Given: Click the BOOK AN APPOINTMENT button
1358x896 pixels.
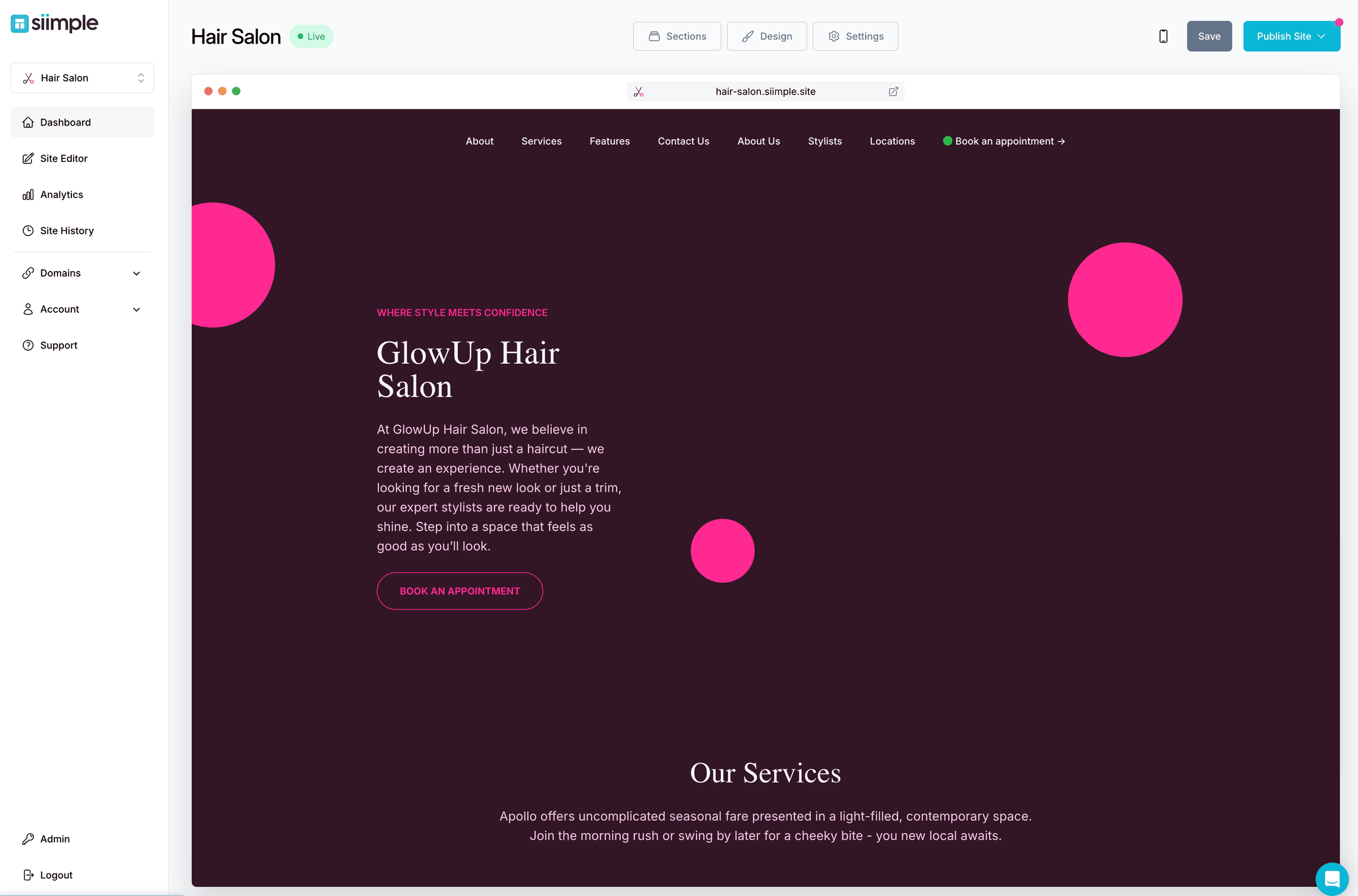Looking at the screenshot, I should click(x=459, y=591).
